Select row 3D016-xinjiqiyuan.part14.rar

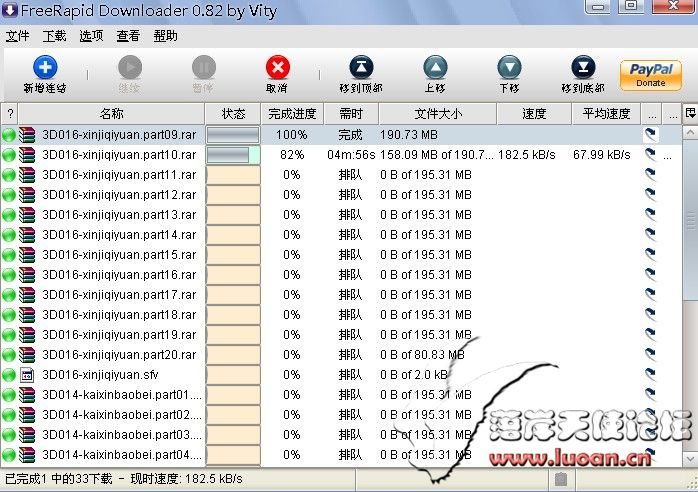pos(341,235)
